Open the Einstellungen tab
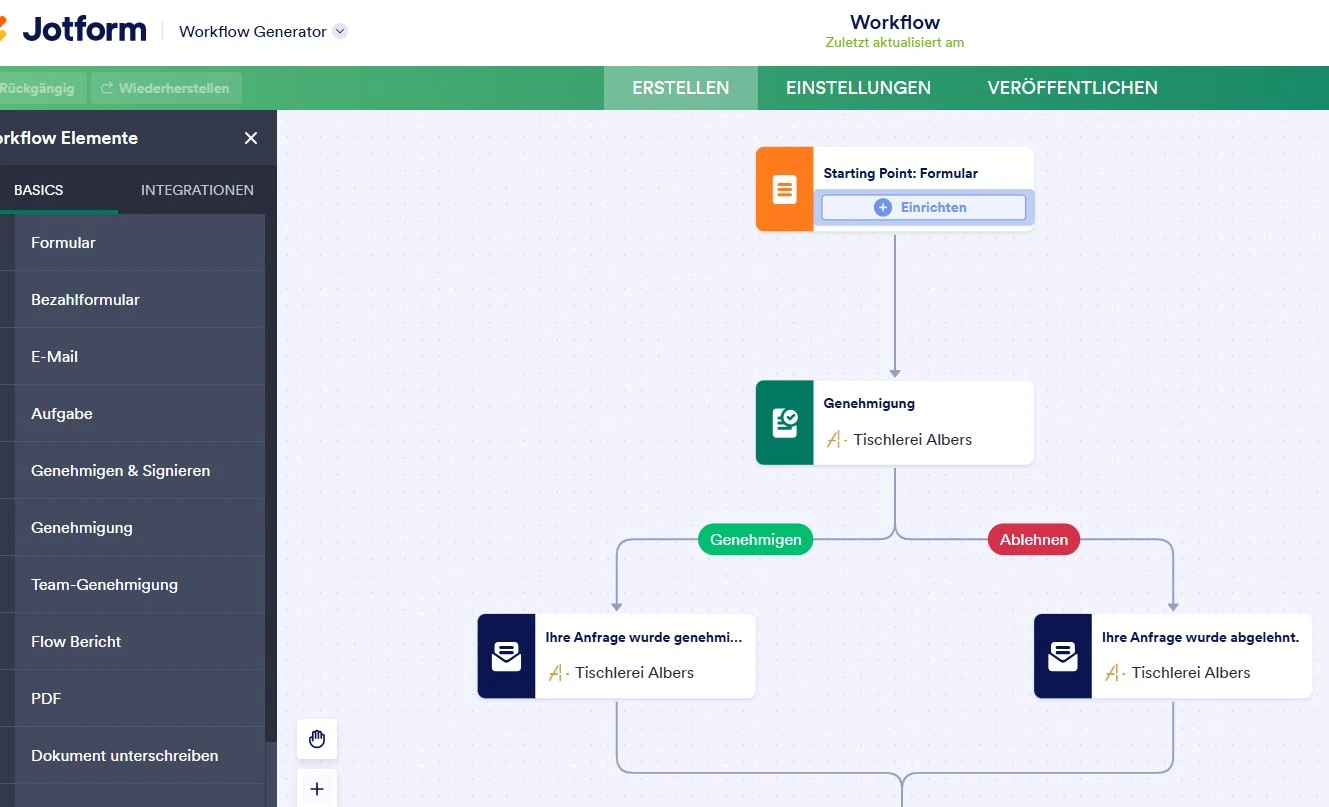The height and width of the screenshot is (807, 1329). pyautogui.click(x=858, y=88)
